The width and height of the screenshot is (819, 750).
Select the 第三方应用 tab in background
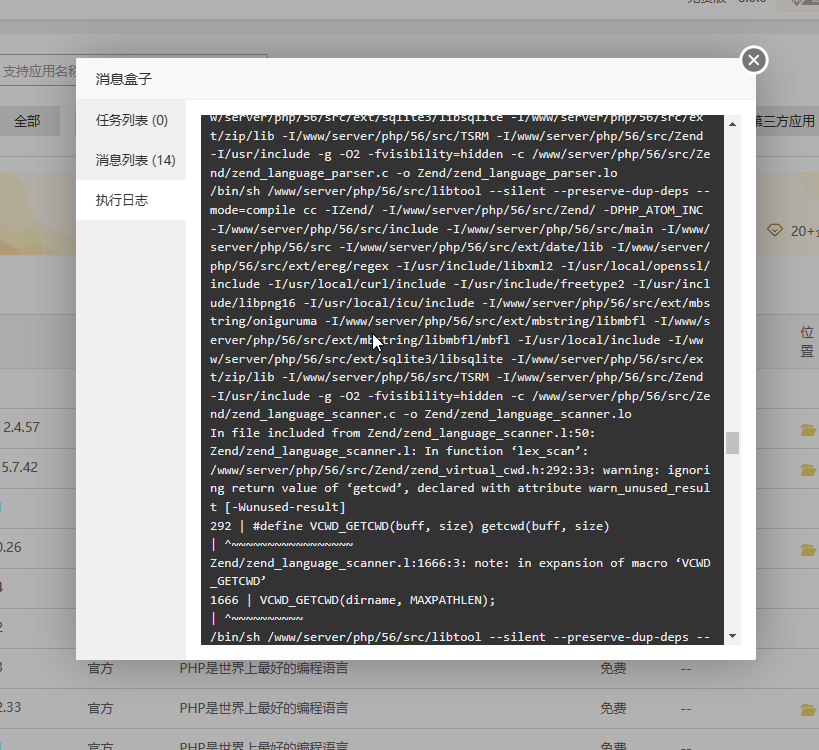[785, 121]
